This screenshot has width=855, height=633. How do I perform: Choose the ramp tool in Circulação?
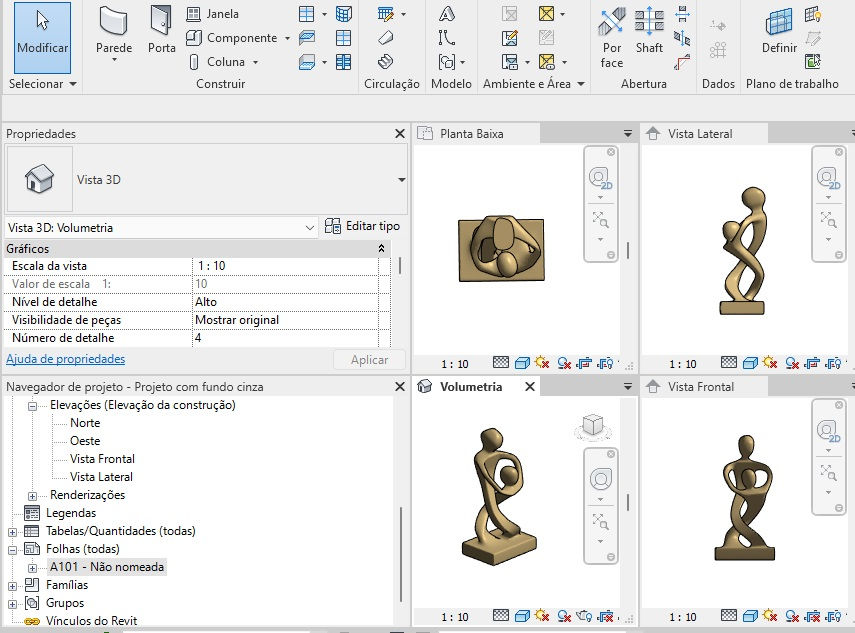point(386,38)
